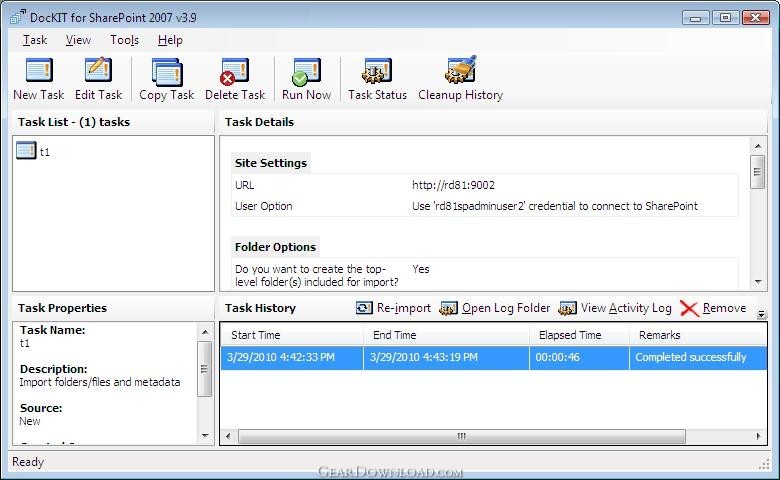The height and width of the screenshot is (480, 780).
Task: Click the Ready status bar text
Action: (x=28, y=462)
